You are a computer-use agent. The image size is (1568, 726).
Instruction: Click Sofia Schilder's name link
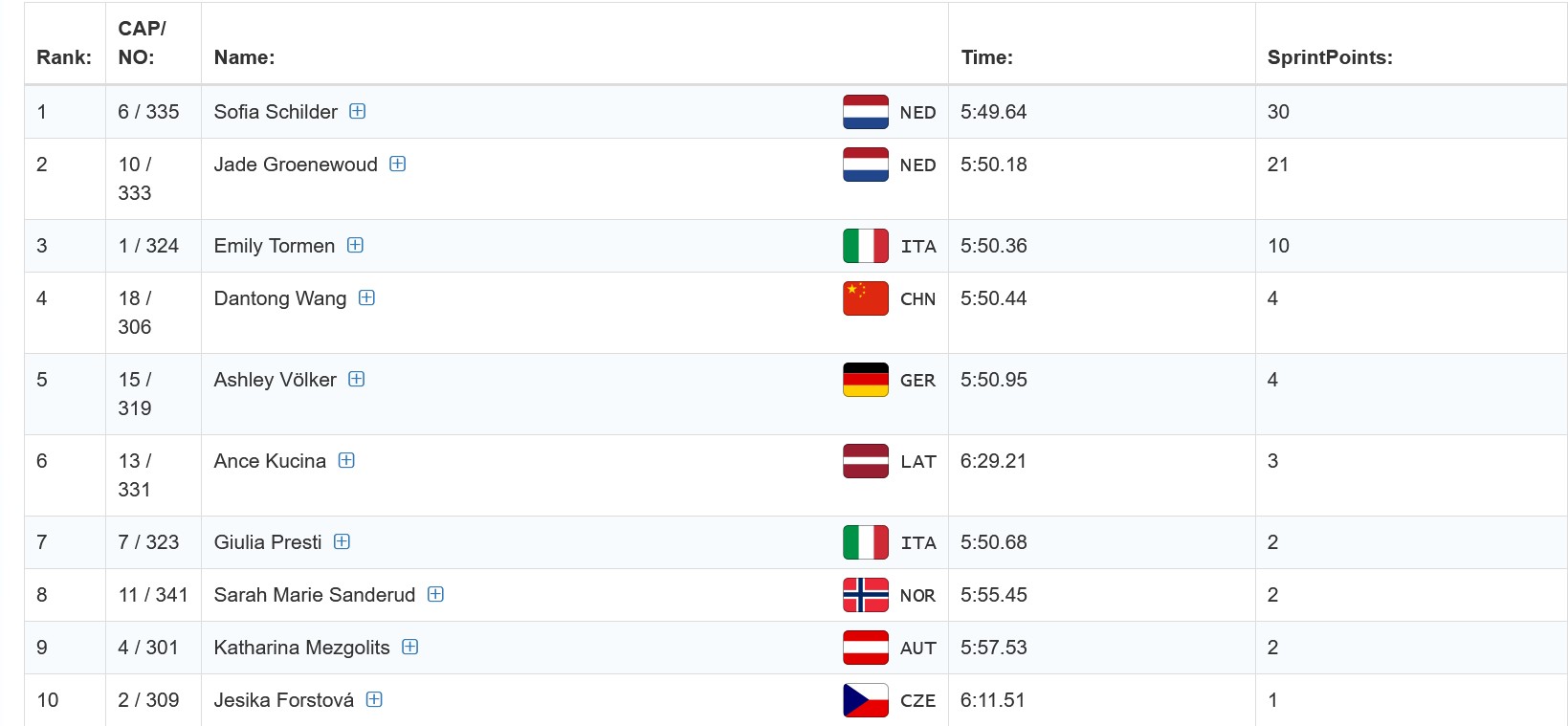(x=276, y=112)
